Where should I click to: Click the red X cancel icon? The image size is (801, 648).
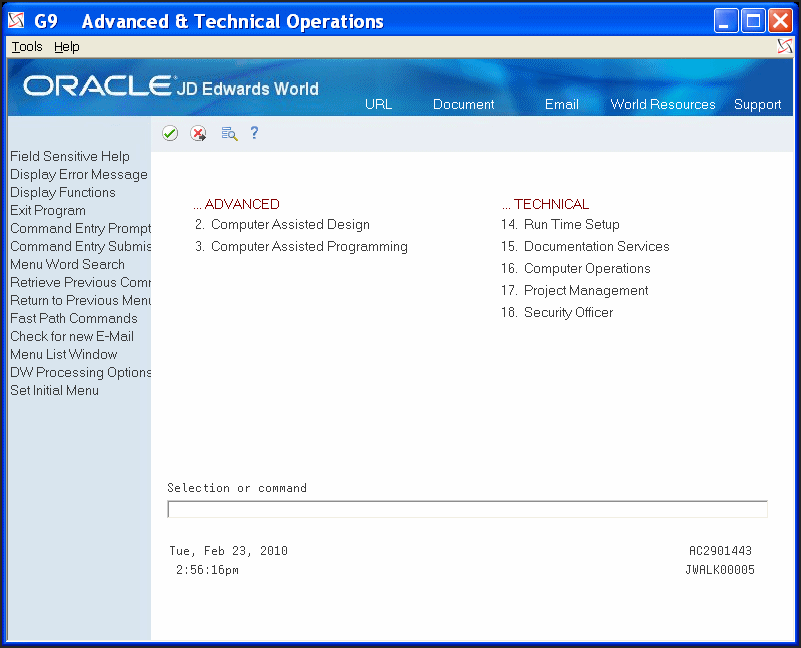pyautogui.click(x=198, y=133)
